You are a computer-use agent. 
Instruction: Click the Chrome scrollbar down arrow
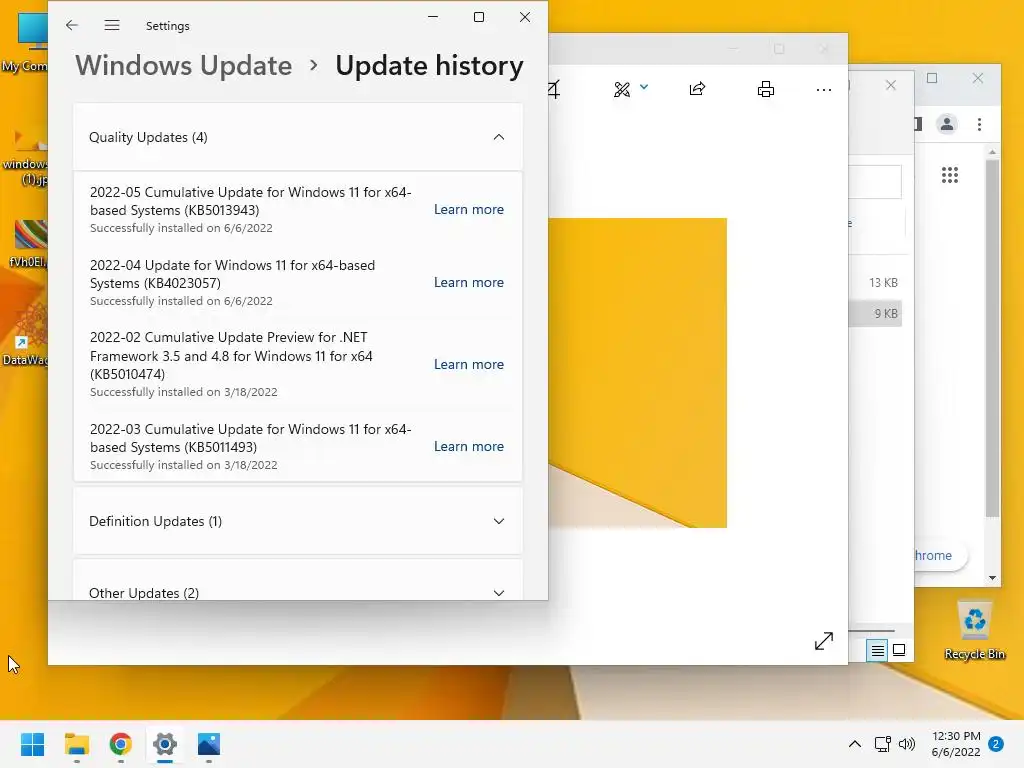(x=993, y=577)
